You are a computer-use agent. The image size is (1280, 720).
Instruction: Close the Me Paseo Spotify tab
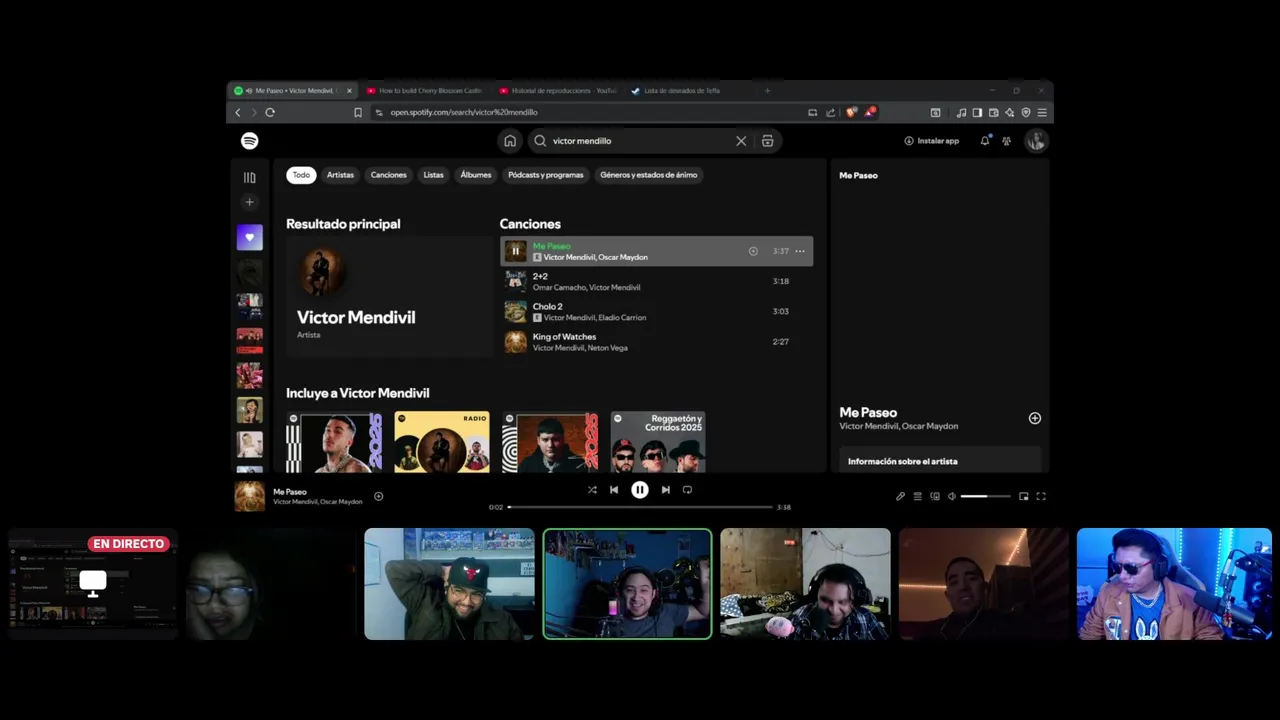[349, 91]
